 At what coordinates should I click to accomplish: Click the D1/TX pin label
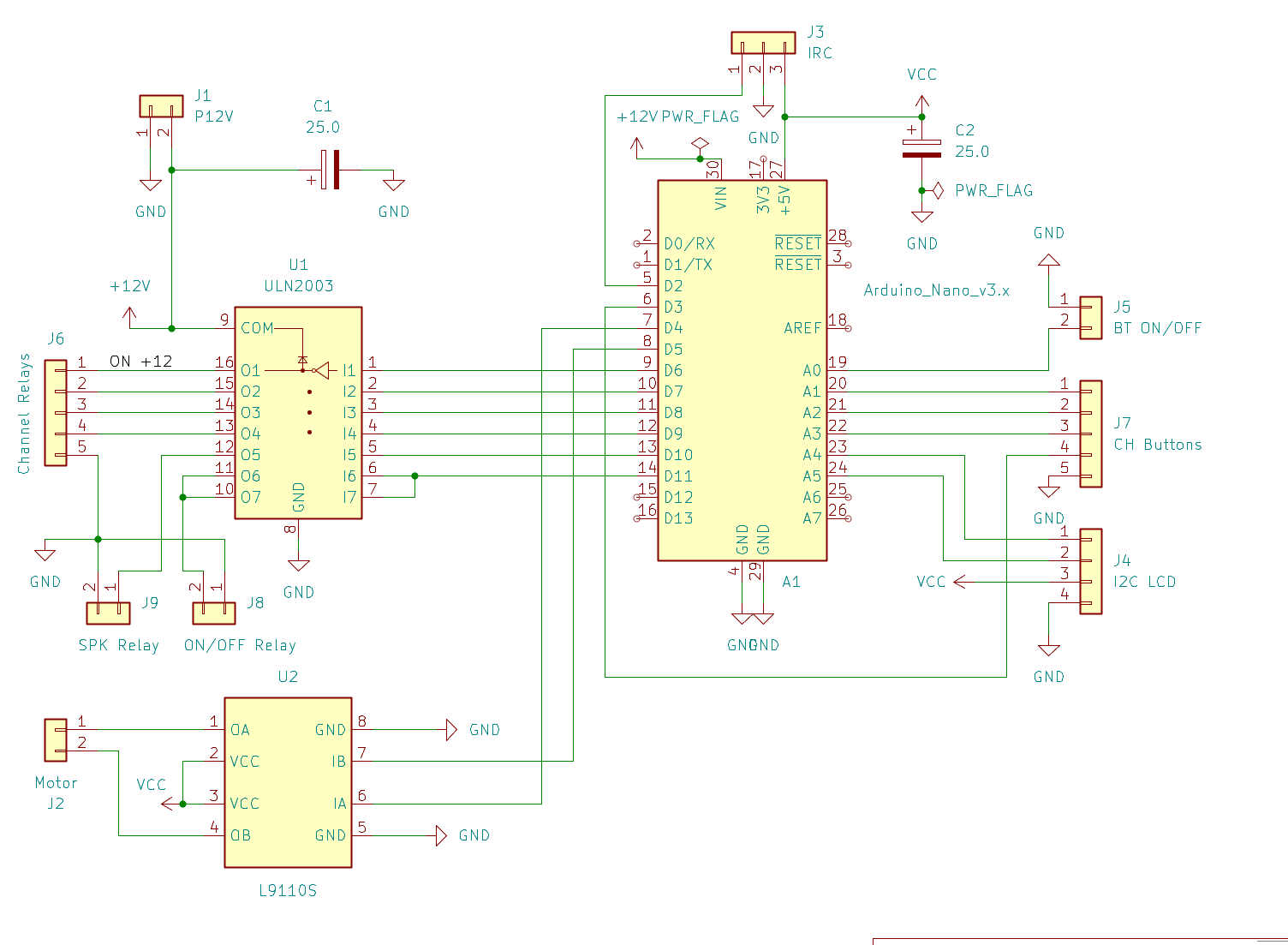689,265
